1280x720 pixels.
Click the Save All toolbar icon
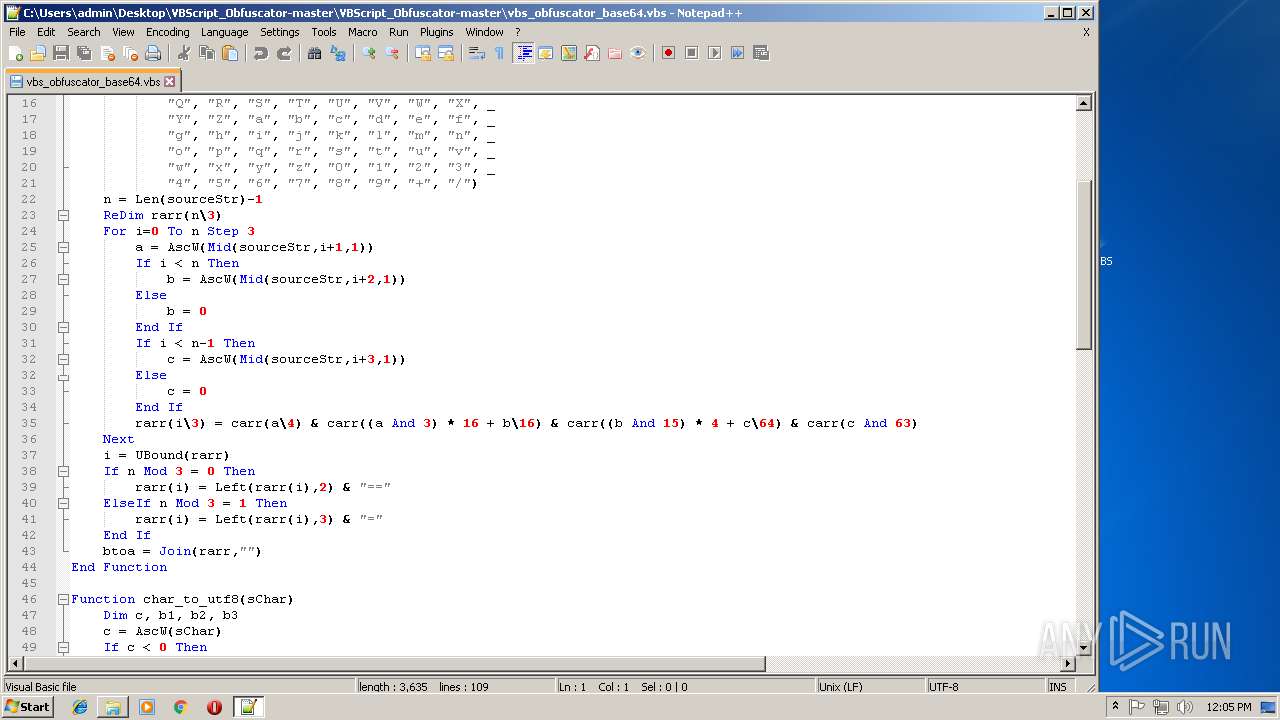[84, 53]
